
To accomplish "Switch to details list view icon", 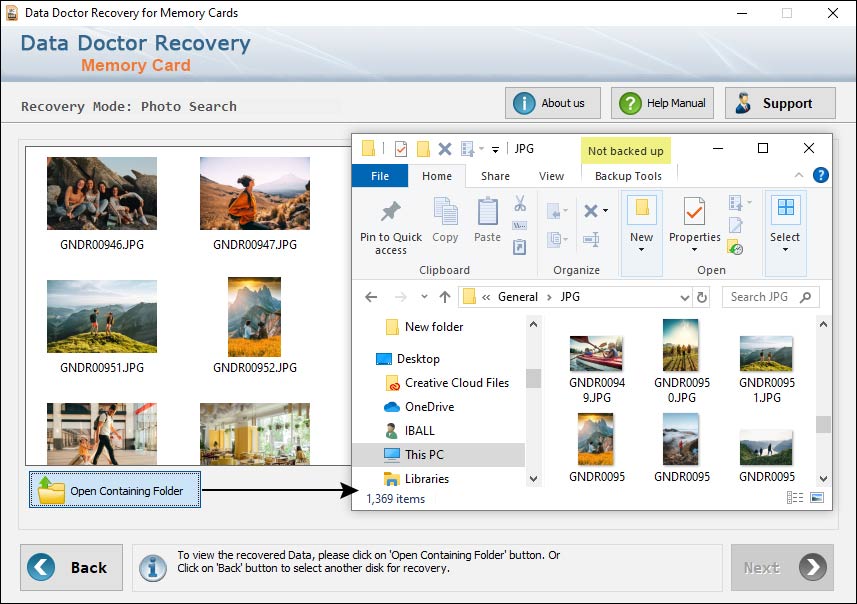I will click(x=795, y=497).
